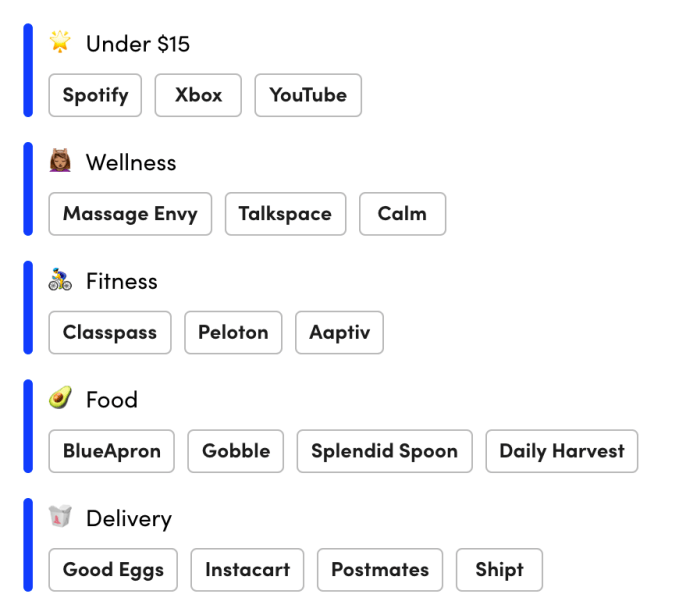The width and height of the screenshot is (679, 612).
Task: Click the avocado emoji next to Food
Action: [x=60, y=399]
